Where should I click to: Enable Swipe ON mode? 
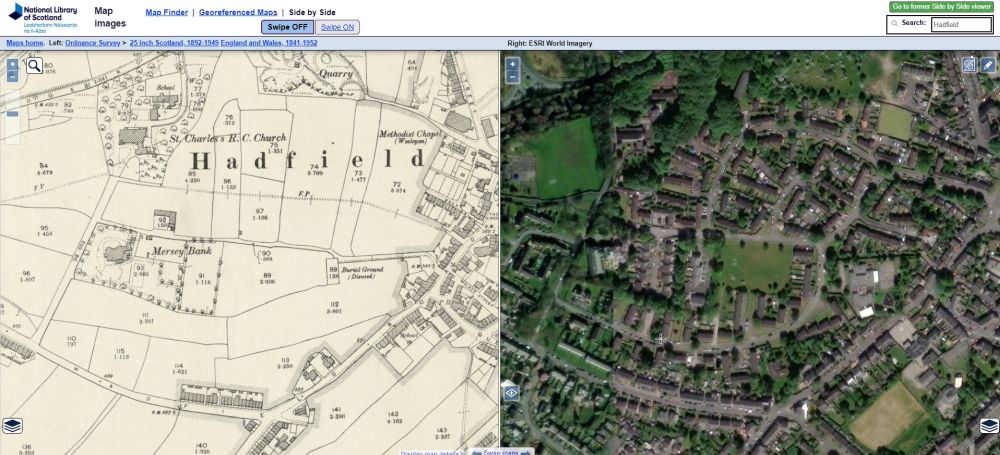pyautogui.click(x=339, y=27)
